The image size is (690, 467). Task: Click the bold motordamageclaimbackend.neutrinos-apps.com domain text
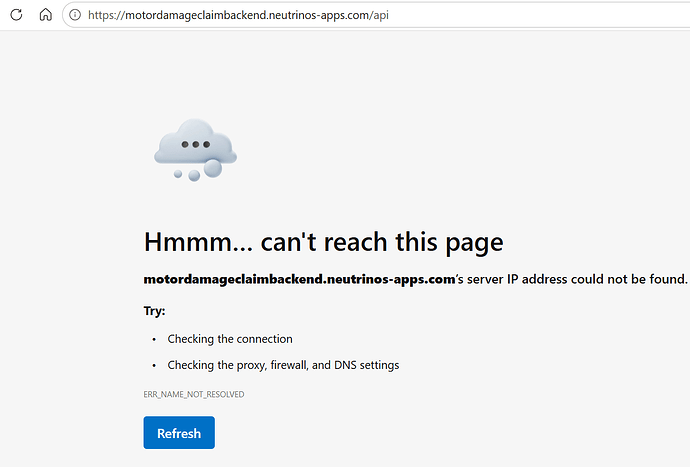click(x=299, y=279)
